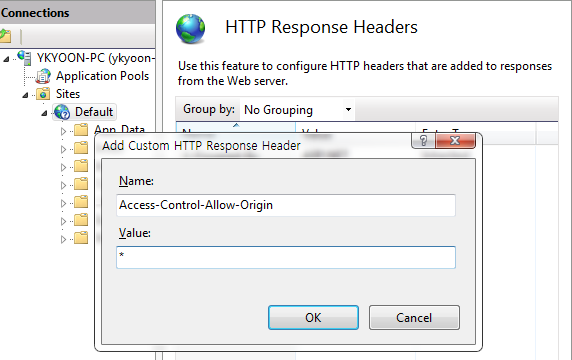The image size is (572, 360).
Task: Click the App_Data folder icon
Action: 81,130
